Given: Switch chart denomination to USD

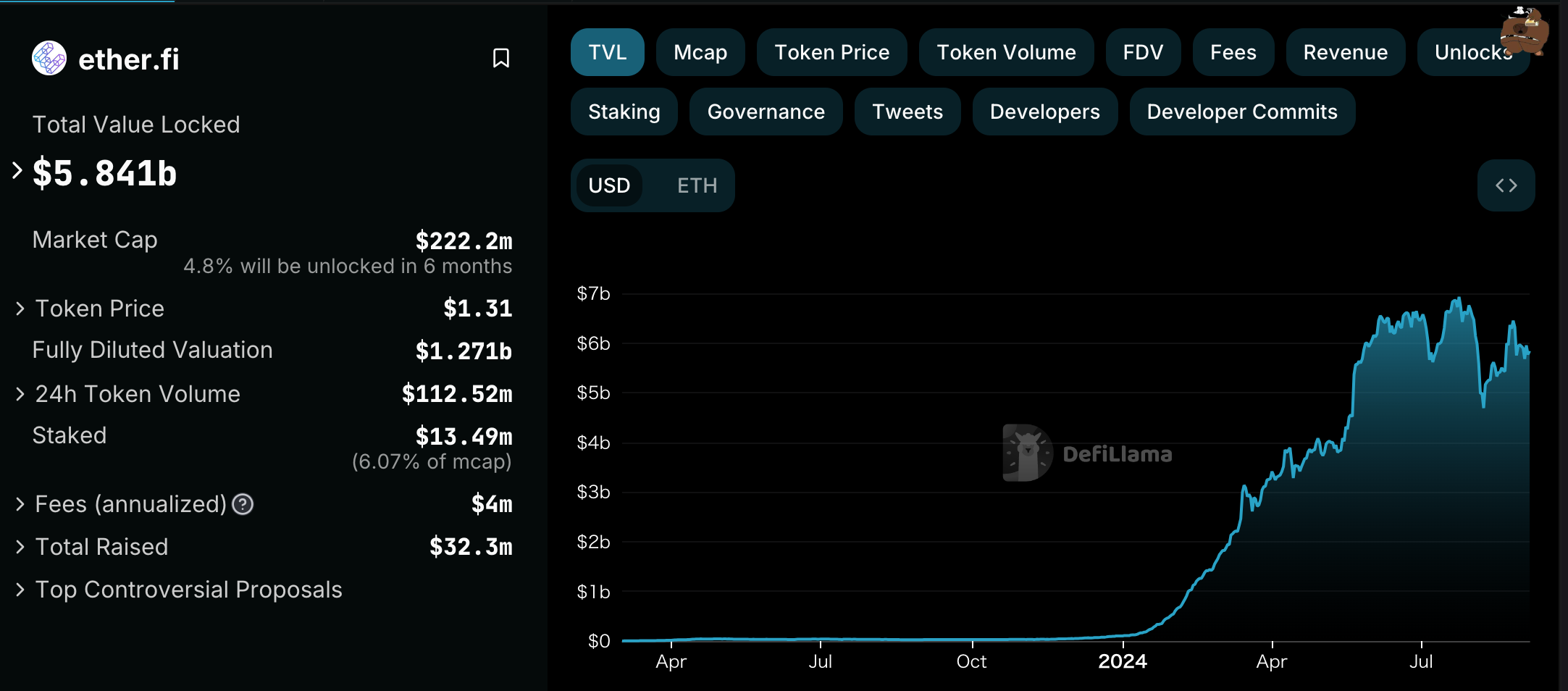Looking at the screenshot, I should coord(609,185).
